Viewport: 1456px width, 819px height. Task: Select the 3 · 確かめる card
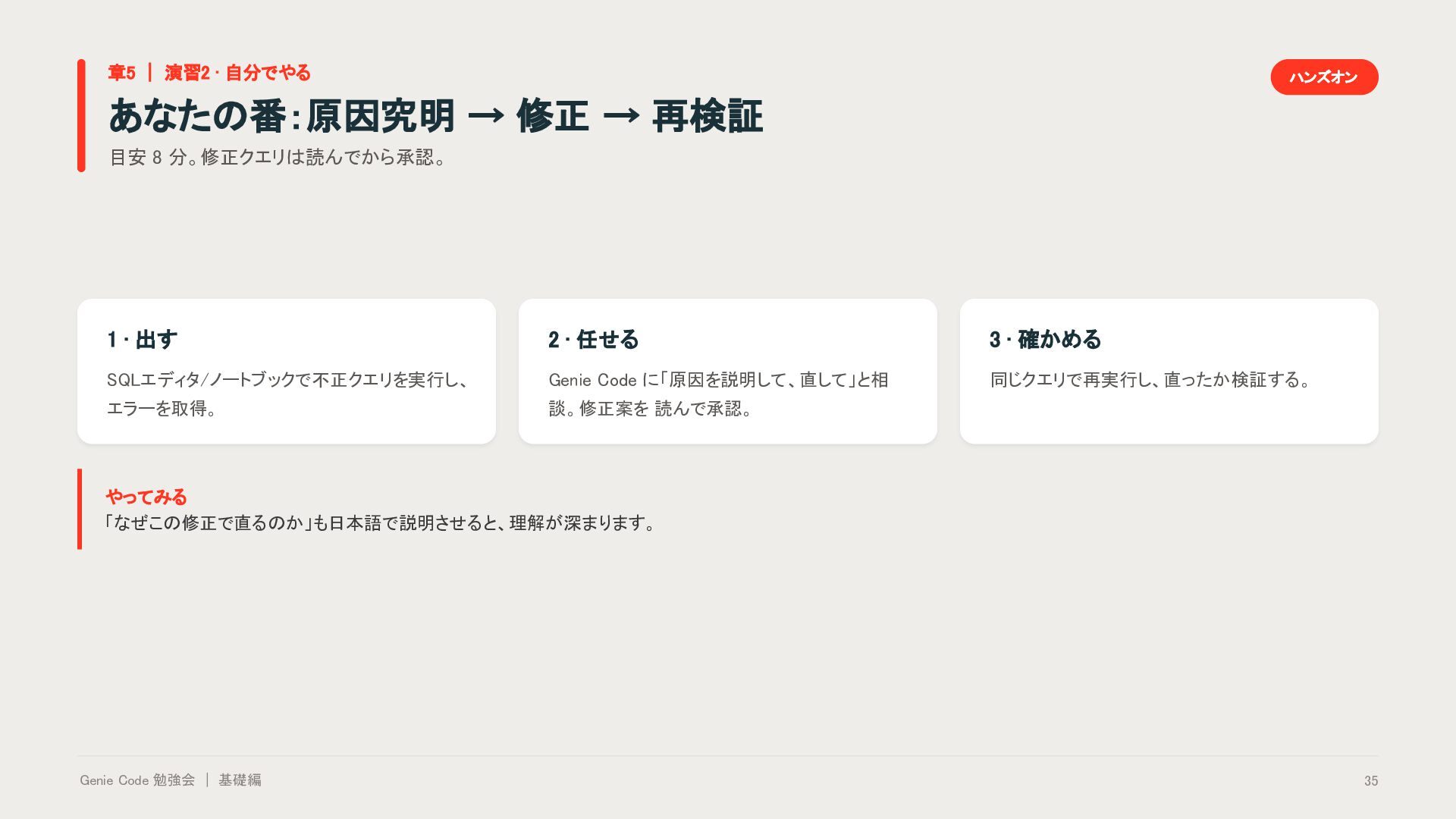coord(1169,371)
